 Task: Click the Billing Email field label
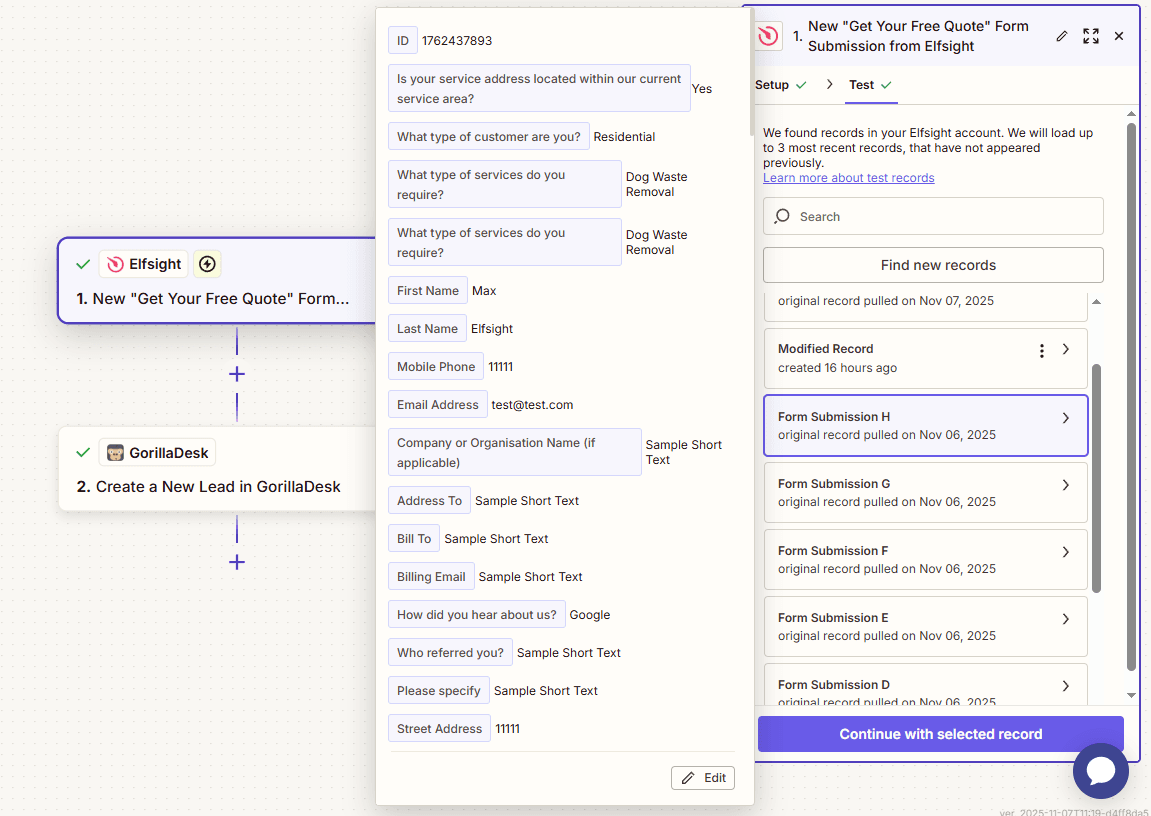(x=431, y=577)
